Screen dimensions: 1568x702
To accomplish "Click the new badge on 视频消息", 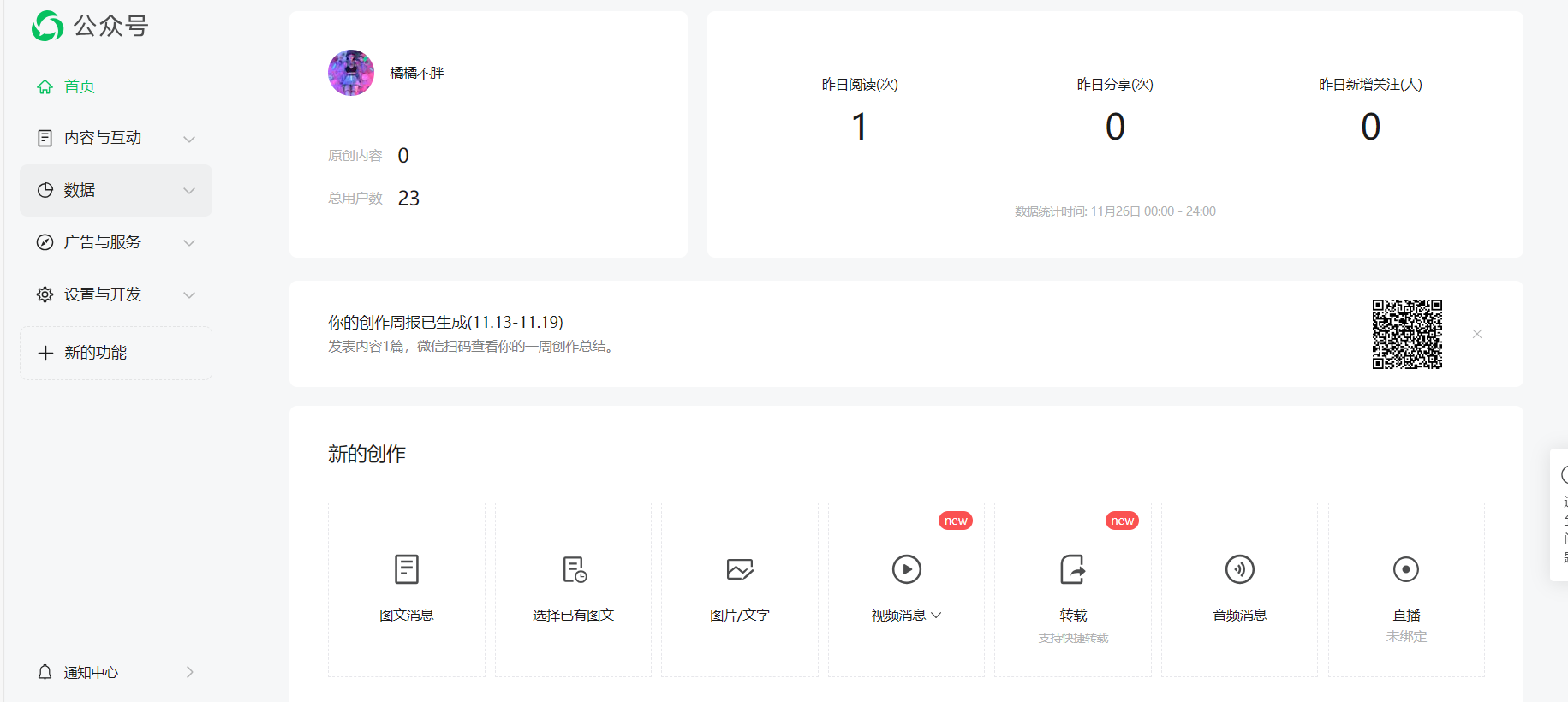I will tap(956, 521).
